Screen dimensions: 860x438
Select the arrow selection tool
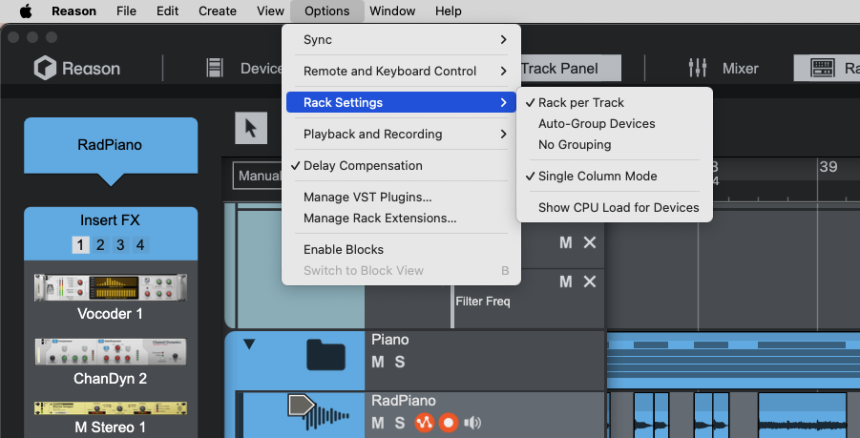click(251, 128)
